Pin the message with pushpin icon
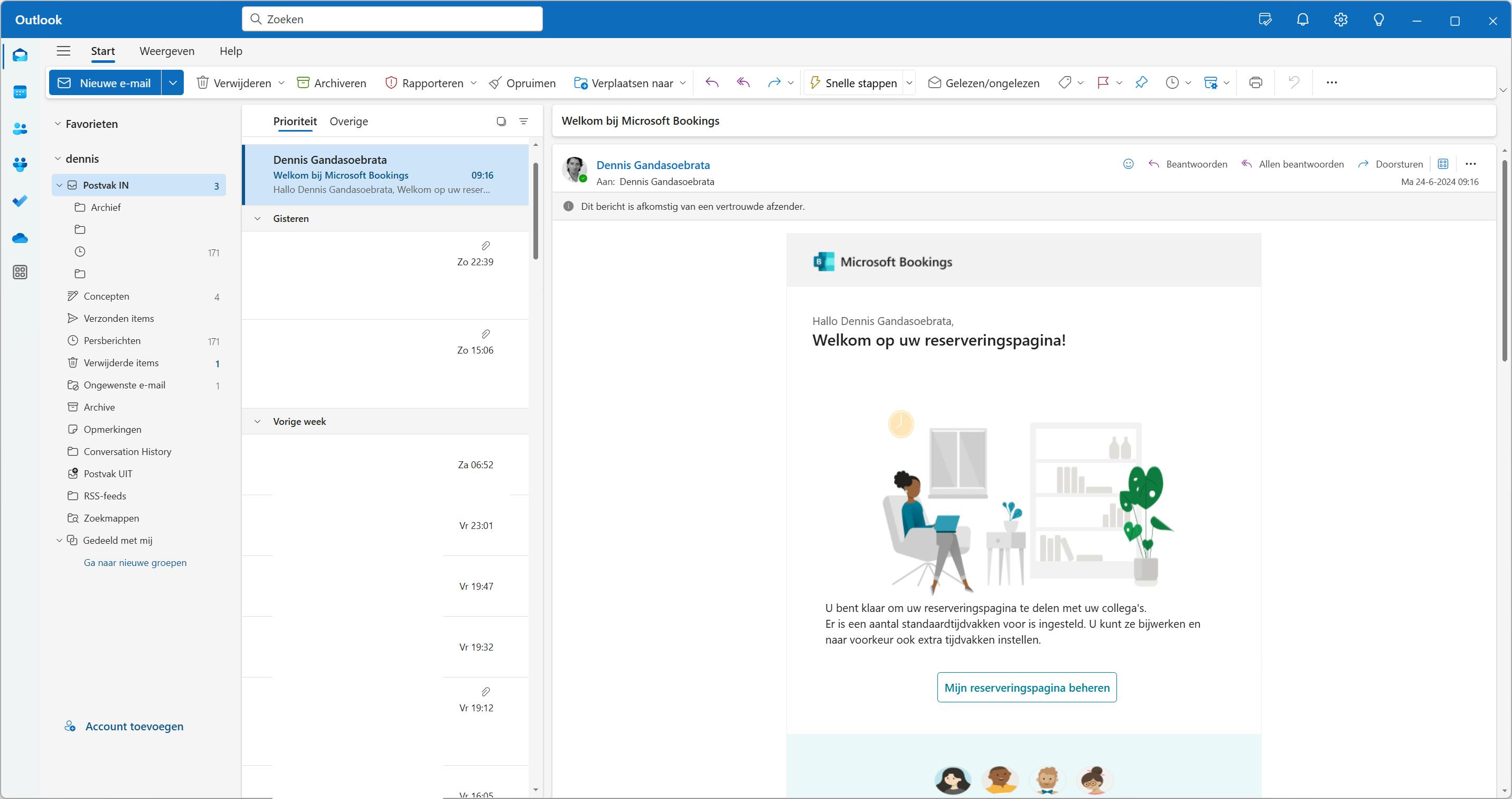 pos(1141,83)
